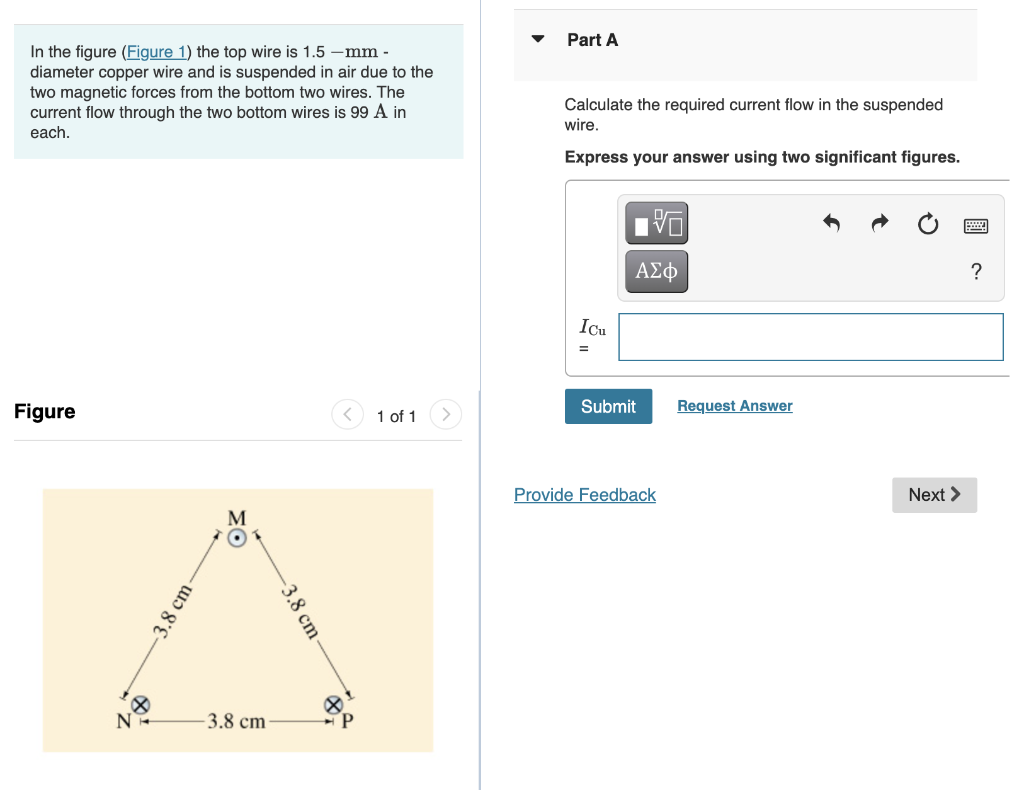
Task: Go to next figure arrow
Action: pos(445,414)
